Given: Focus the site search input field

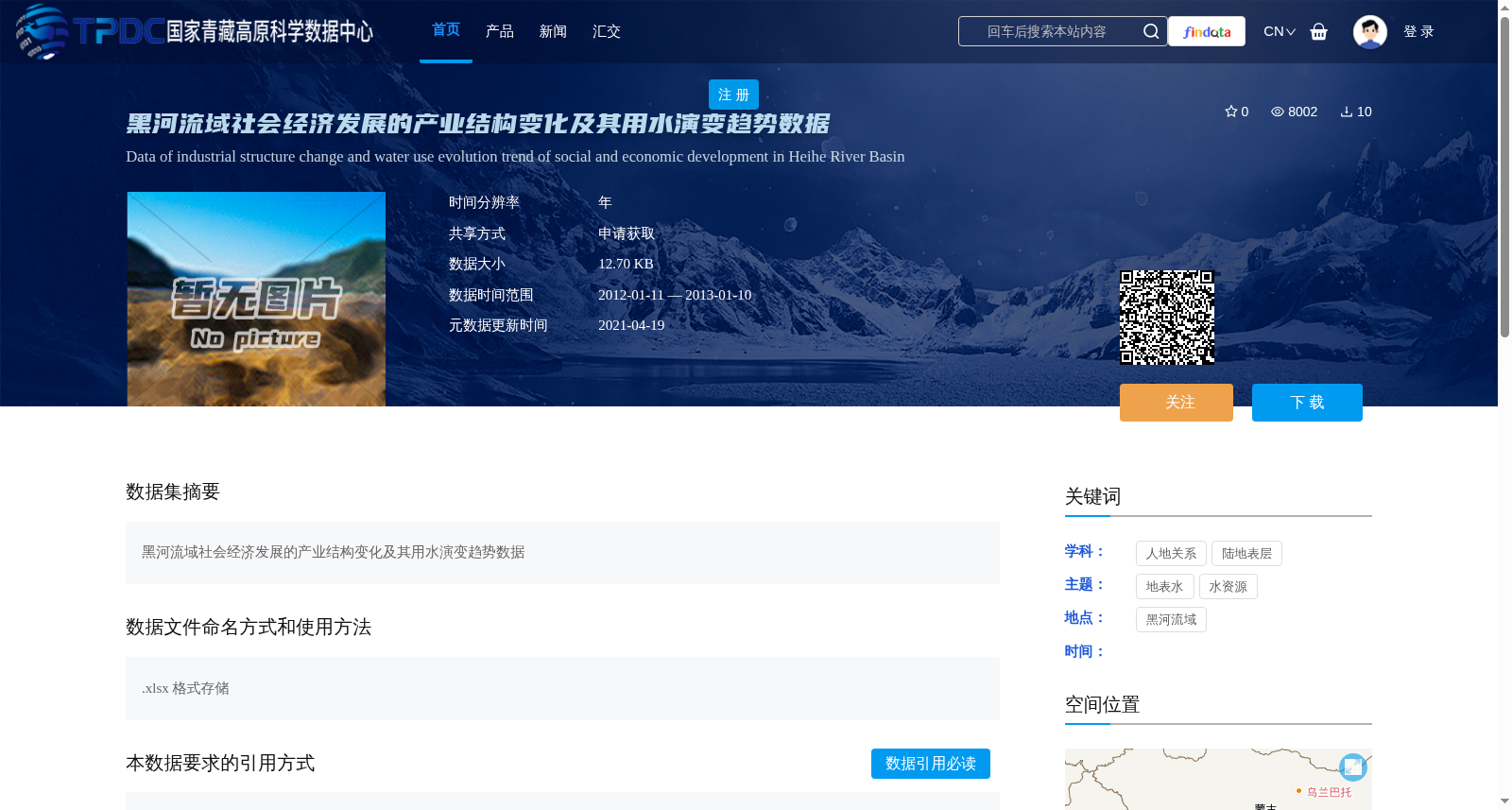Looking at the screenshot, I should [1049, 31].
